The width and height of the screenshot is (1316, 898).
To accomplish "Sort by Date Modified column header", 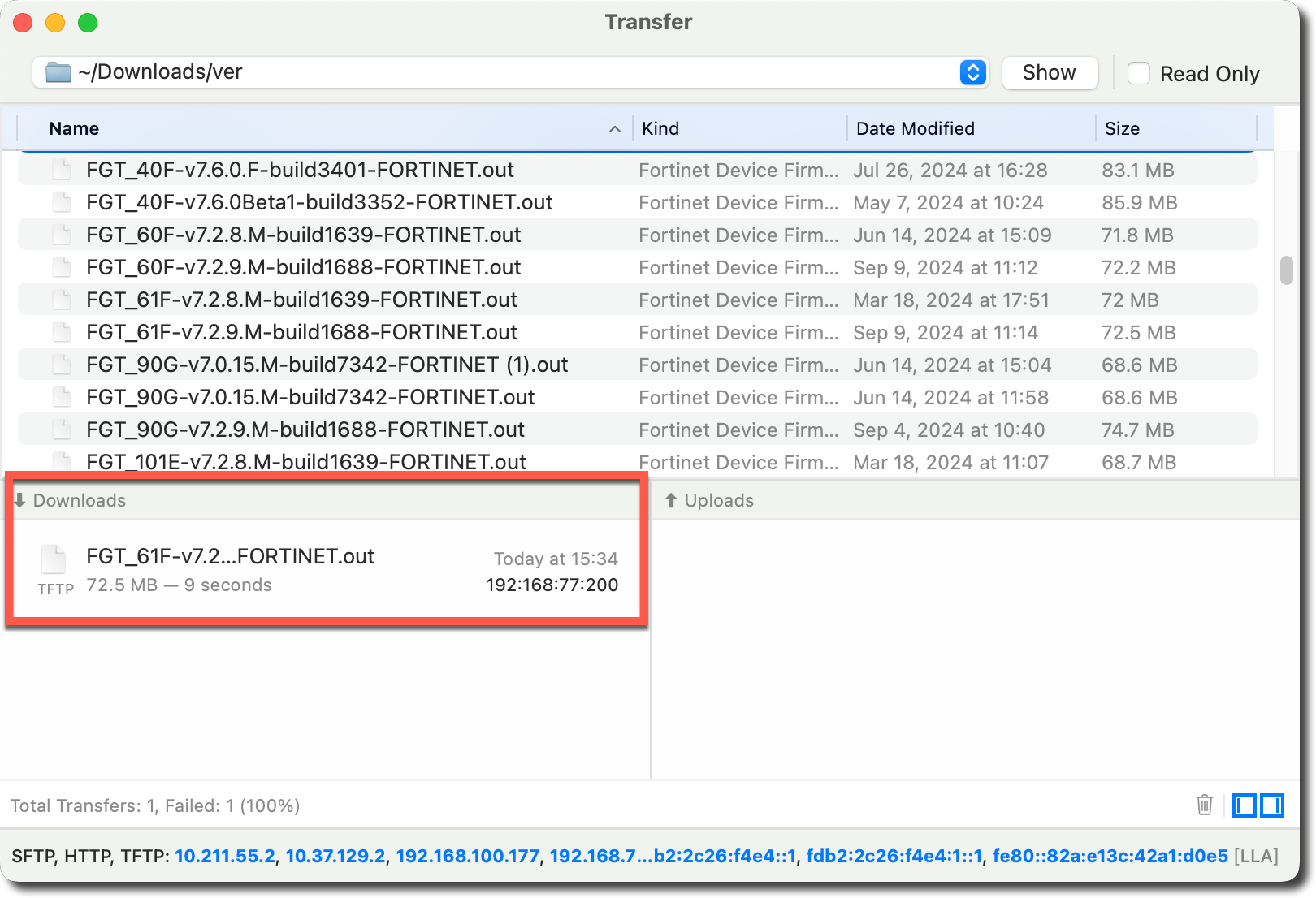I will pos(915,128).
